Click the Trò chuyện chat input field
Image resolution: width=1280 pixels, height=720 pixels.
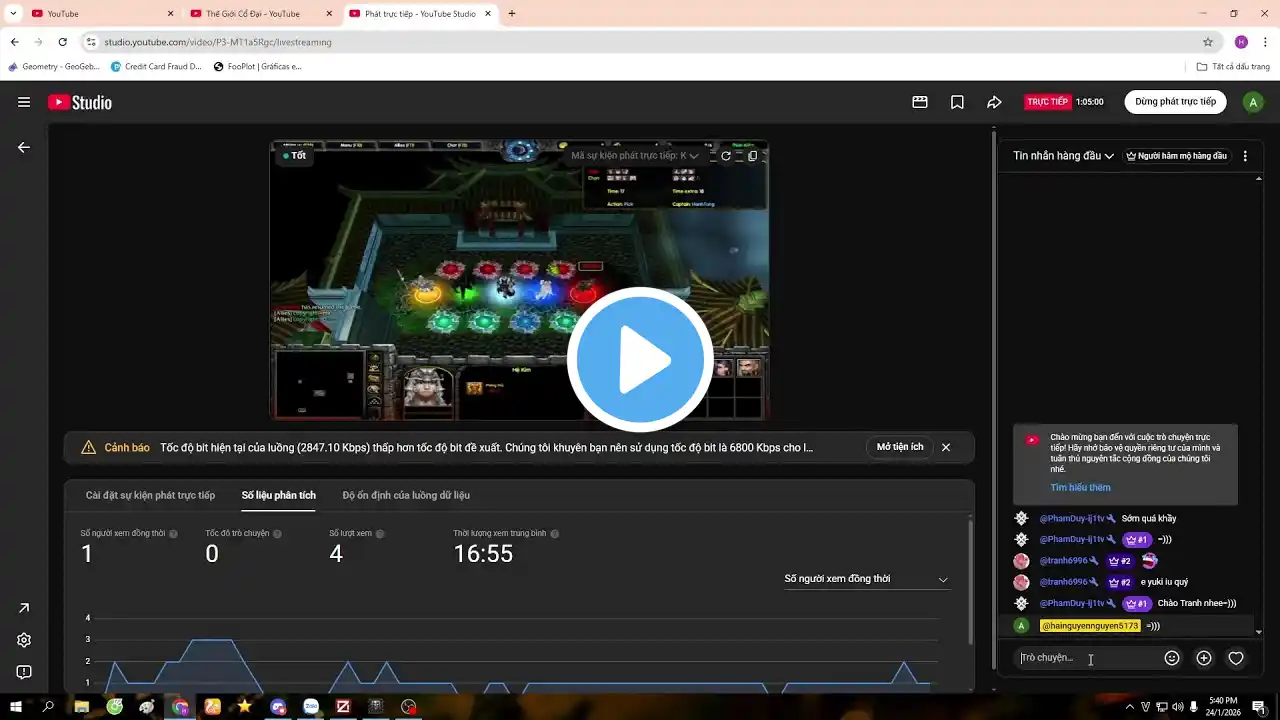1085,658
